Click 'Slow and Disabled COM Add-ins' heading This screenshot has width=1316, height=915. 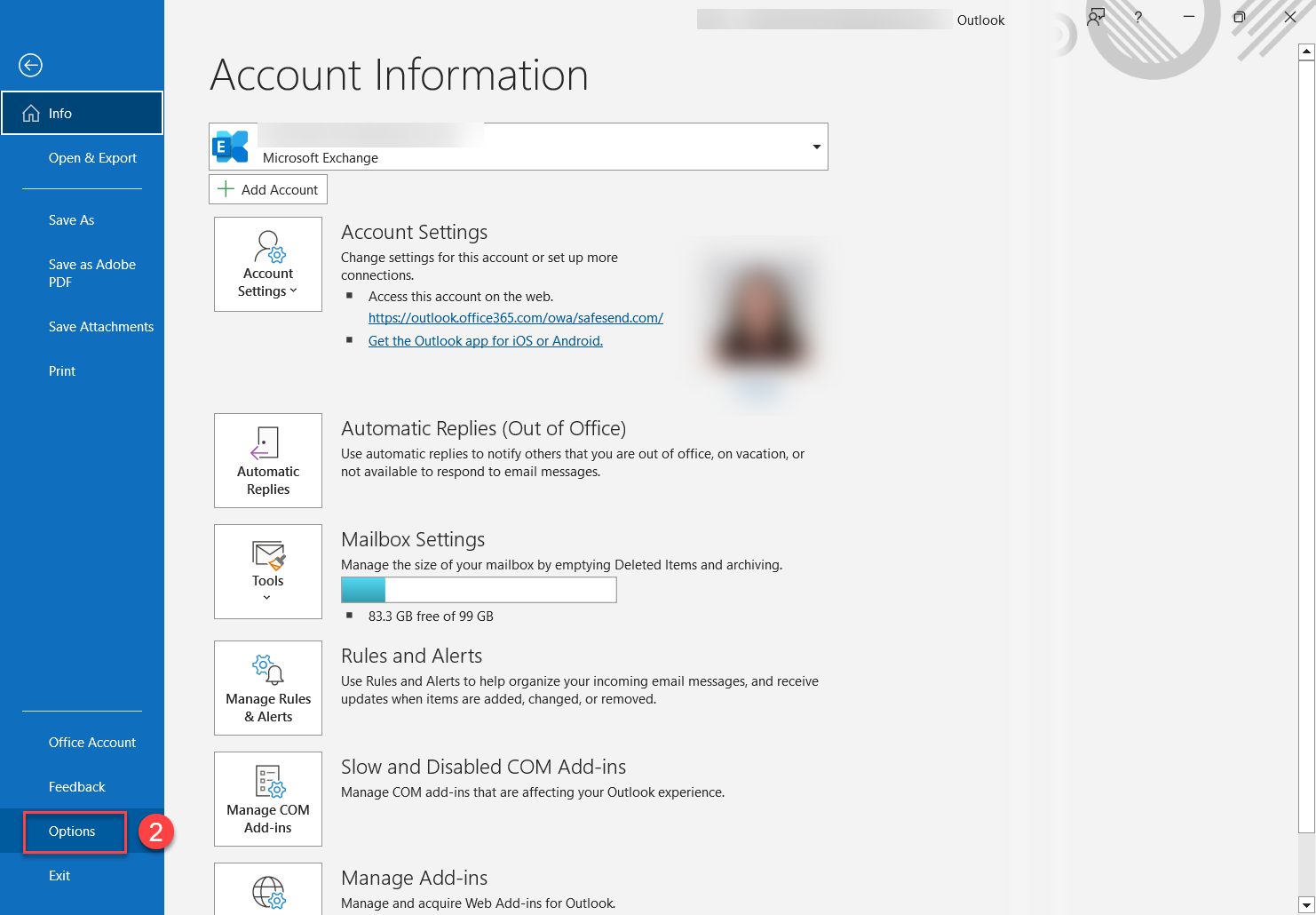[x=484, y=767]
